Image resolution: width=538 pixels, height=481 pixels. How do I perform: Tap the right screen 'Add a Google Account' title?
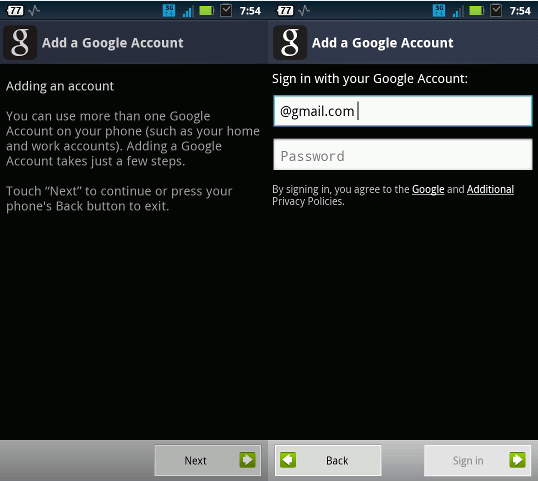[383, 43]
